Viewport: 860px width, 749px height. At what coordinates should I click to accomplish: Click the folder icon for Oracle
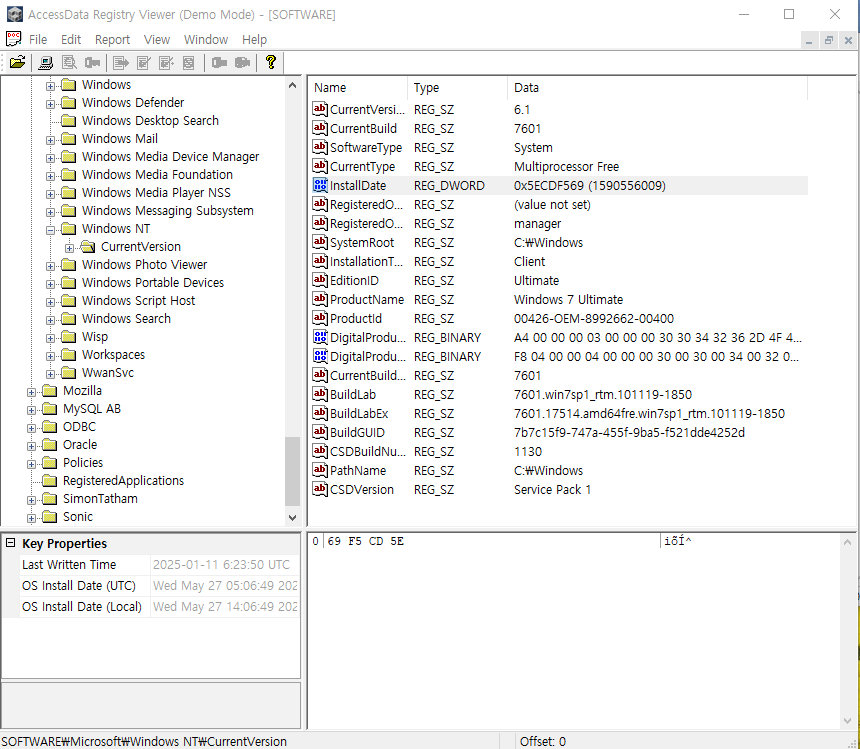50,445
